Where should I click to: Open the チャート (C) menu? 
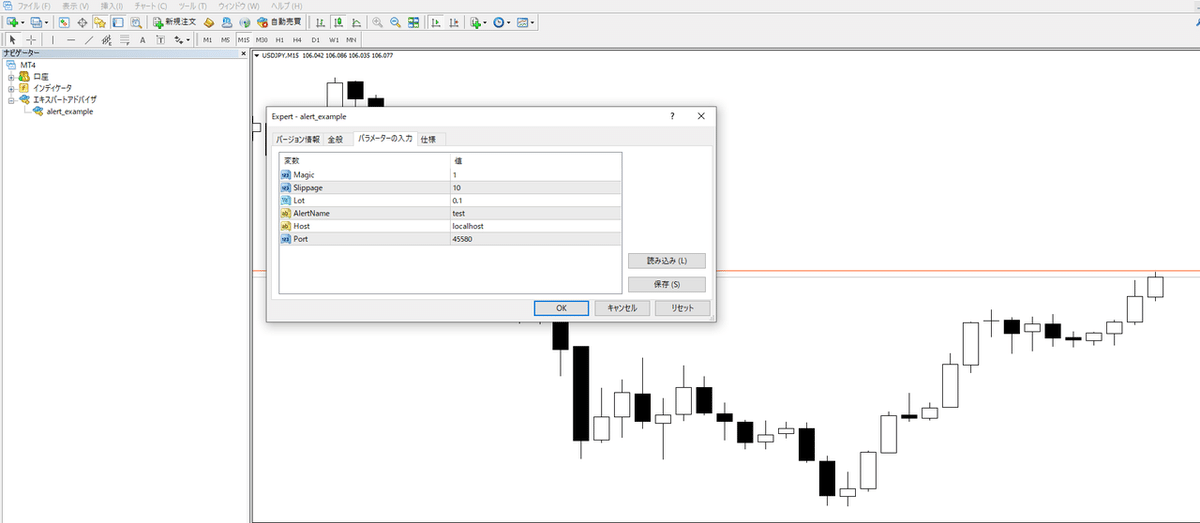point(150,6)
